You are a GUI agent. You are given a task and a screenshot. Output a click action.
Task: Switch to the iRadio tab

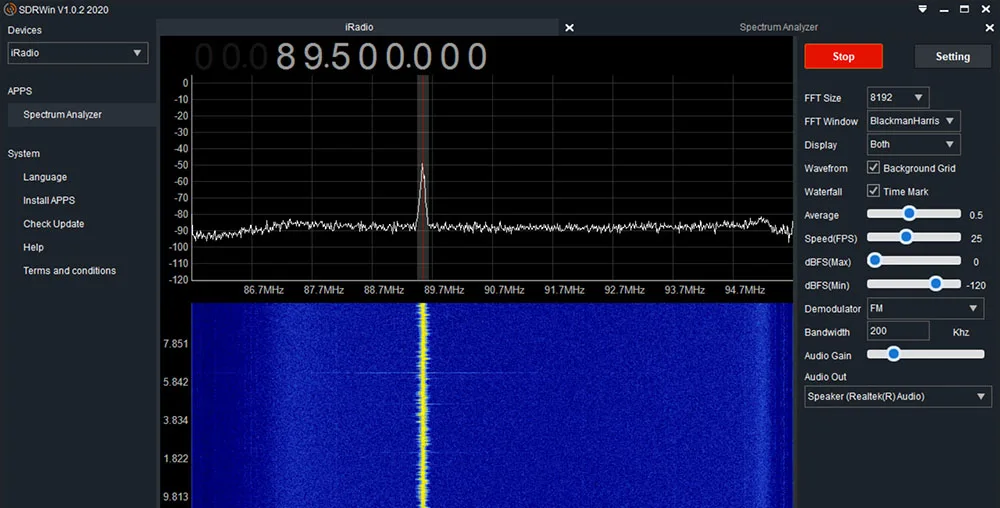pos(359,27)
